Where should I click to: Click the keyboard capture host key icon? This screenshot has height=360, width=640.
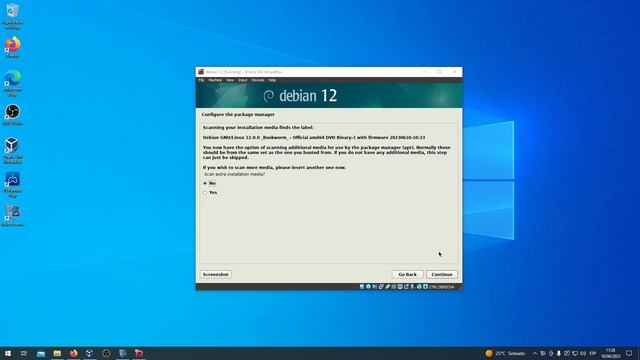(425, 287)
